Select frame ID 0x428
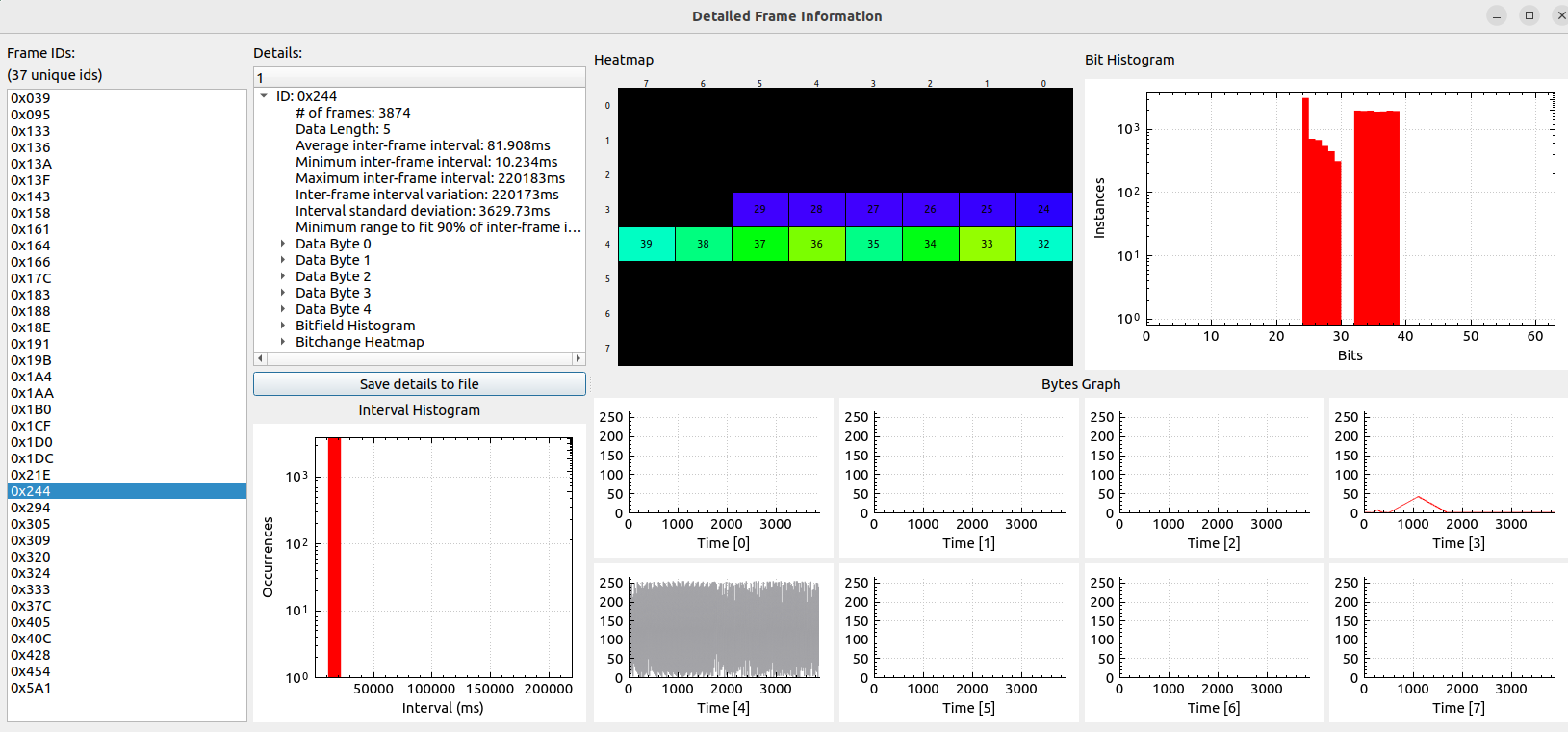 [x=126, y=655]
